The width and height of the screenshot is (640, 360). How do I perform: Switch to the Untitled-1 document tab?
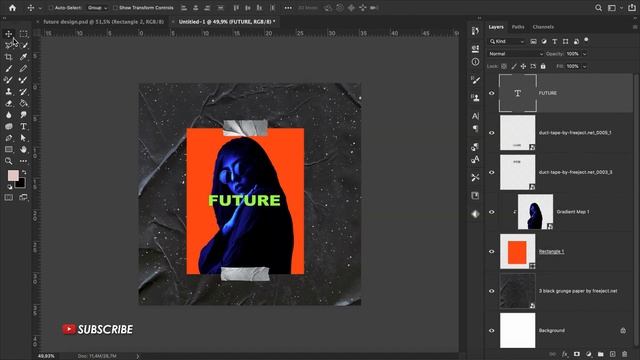coord(227,22)
